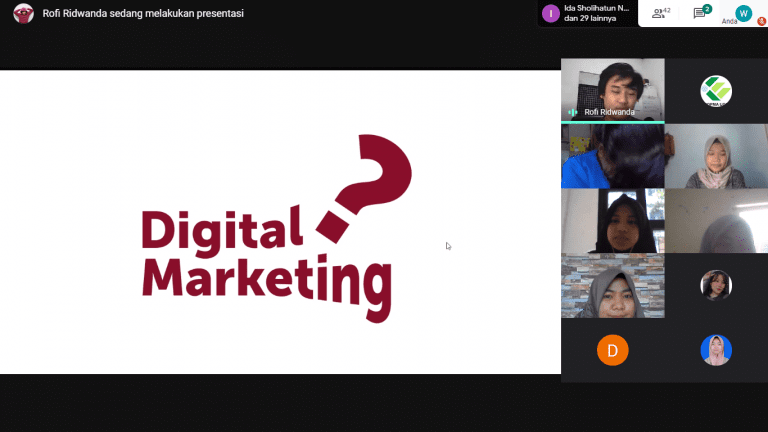Click the 'Digital Marketing' presentation slide
The width and height of the screenshot is (768, 432).
(280, 222)
